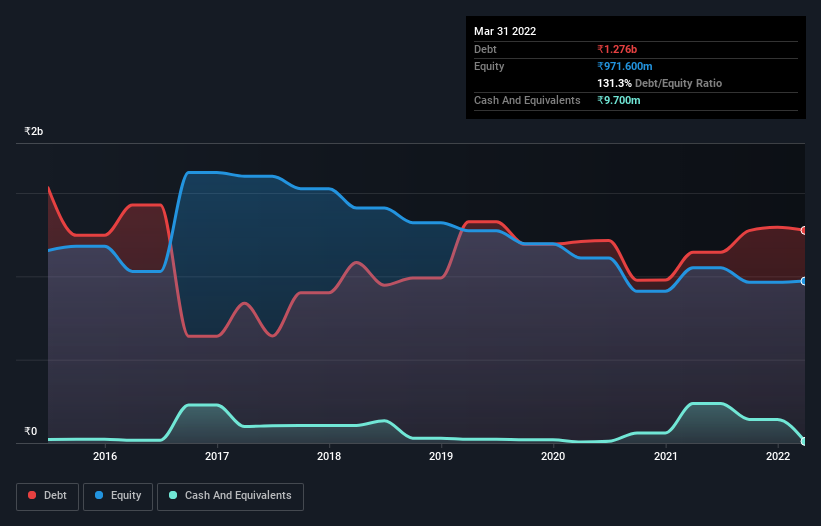Click the 2018 x-axis label
The width and height of the screenshot is (821, 526).
(329, 456)
